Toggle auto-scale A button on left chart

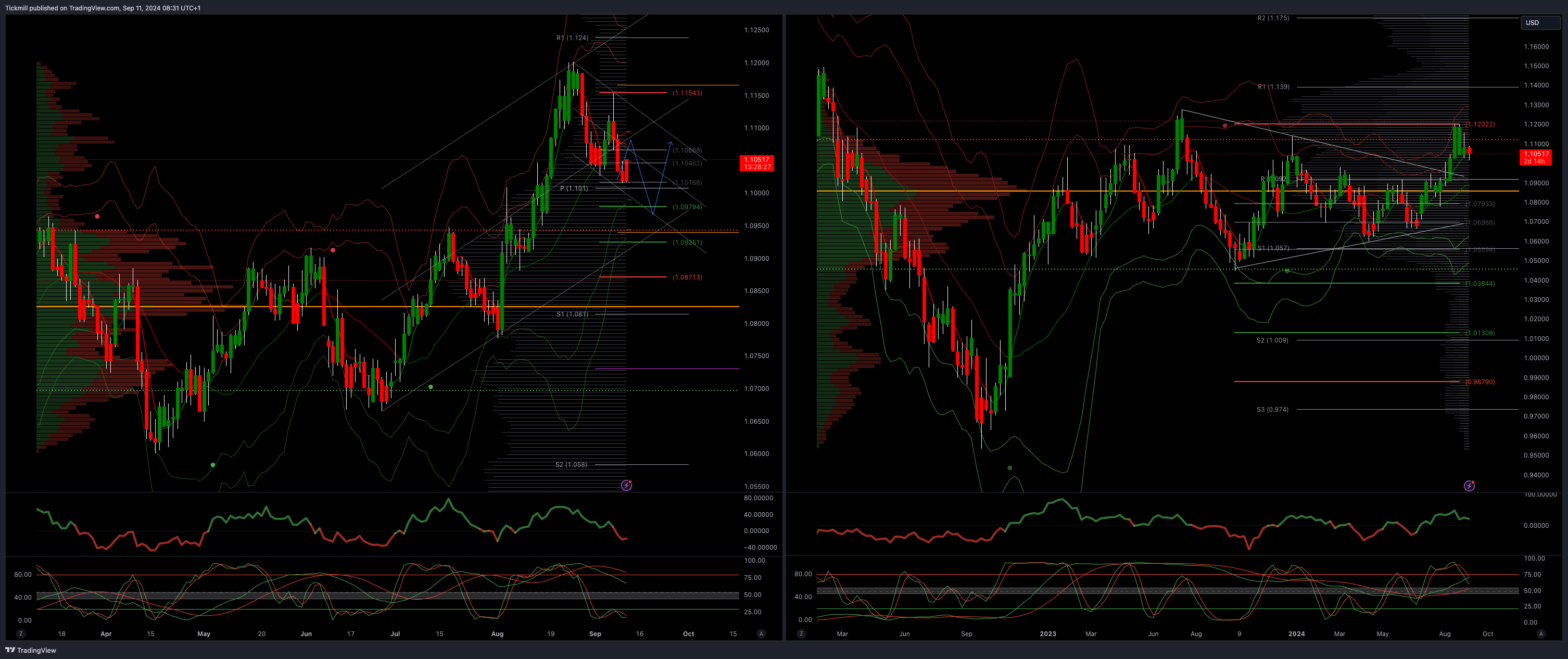coord(761,633)
